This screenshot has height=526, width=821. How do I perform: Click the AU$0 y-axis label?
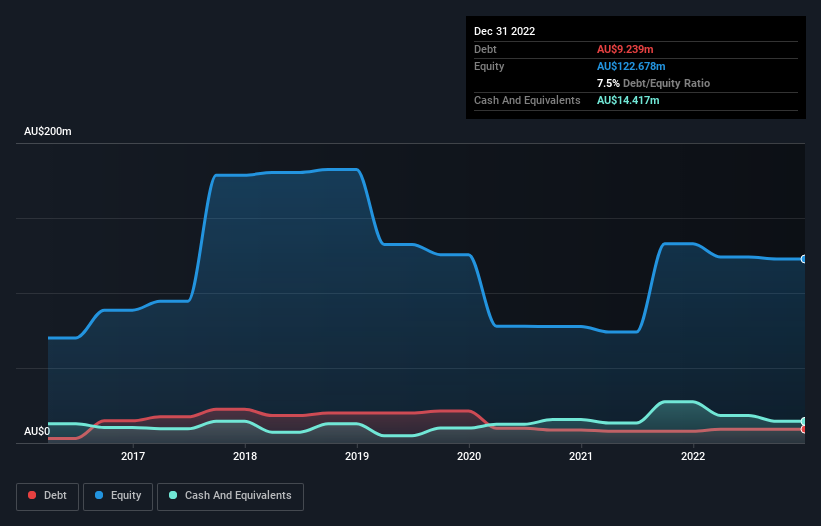coord(37,431)
